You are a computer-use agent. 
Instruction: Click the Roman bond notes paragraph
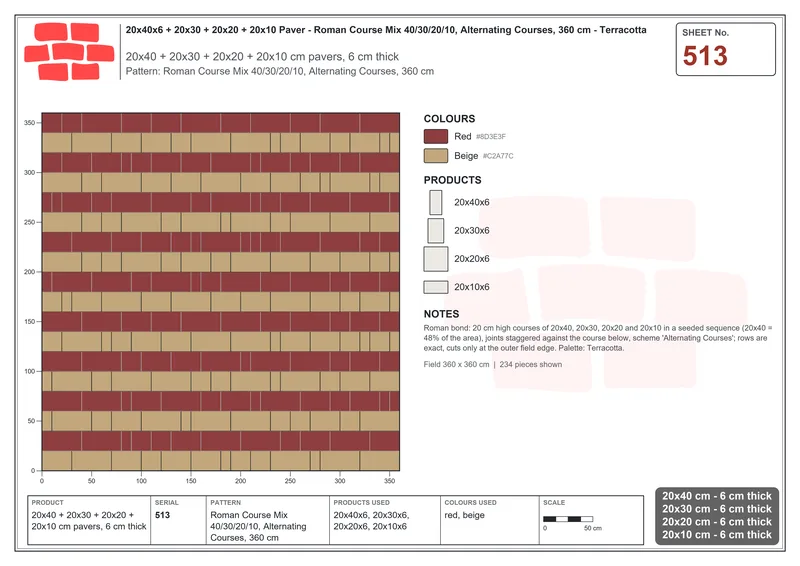(597, 338)
